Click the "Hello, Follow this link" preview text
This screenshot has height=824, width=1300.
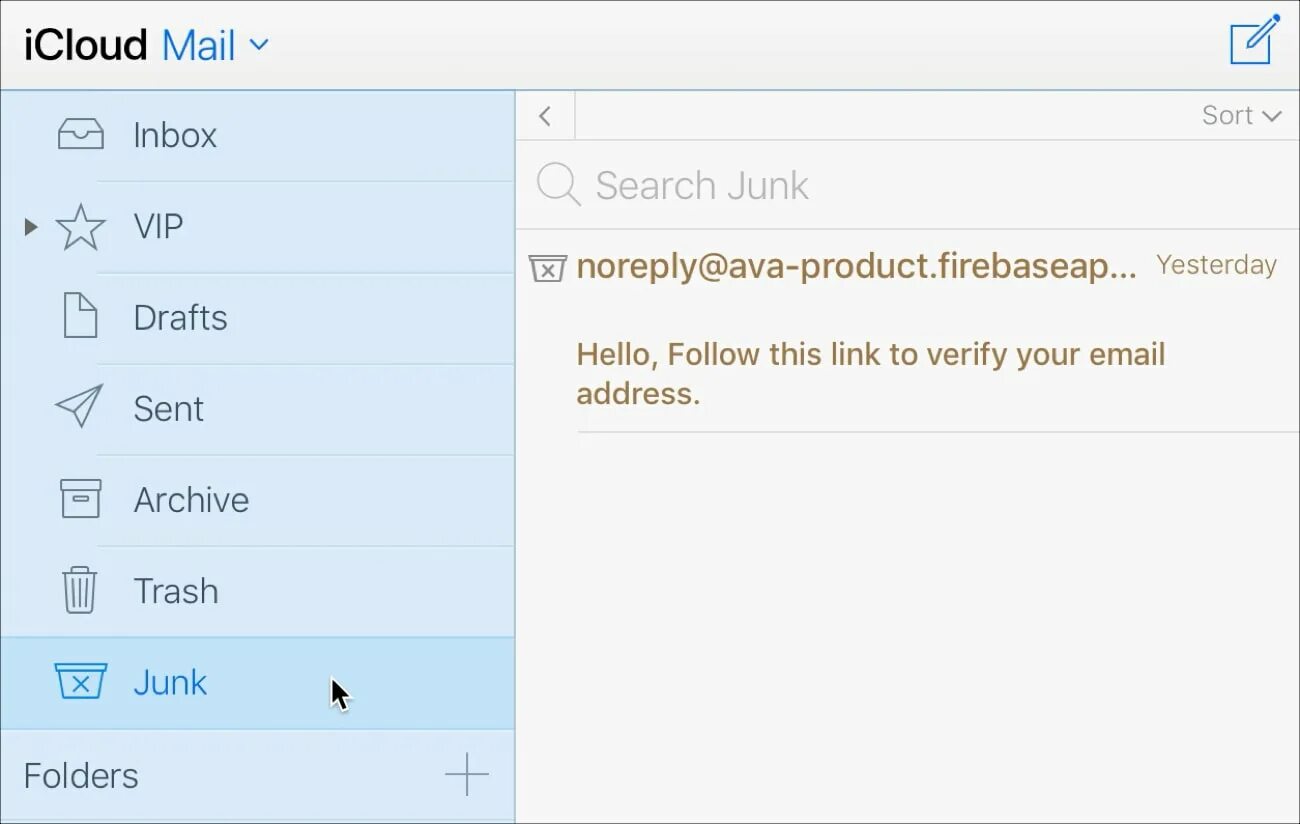tap(871, 373)
